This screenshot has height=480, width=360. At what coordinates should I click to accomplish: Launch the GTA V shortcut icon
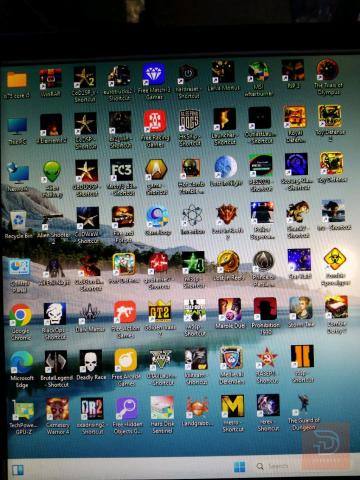tap(161, 359)
